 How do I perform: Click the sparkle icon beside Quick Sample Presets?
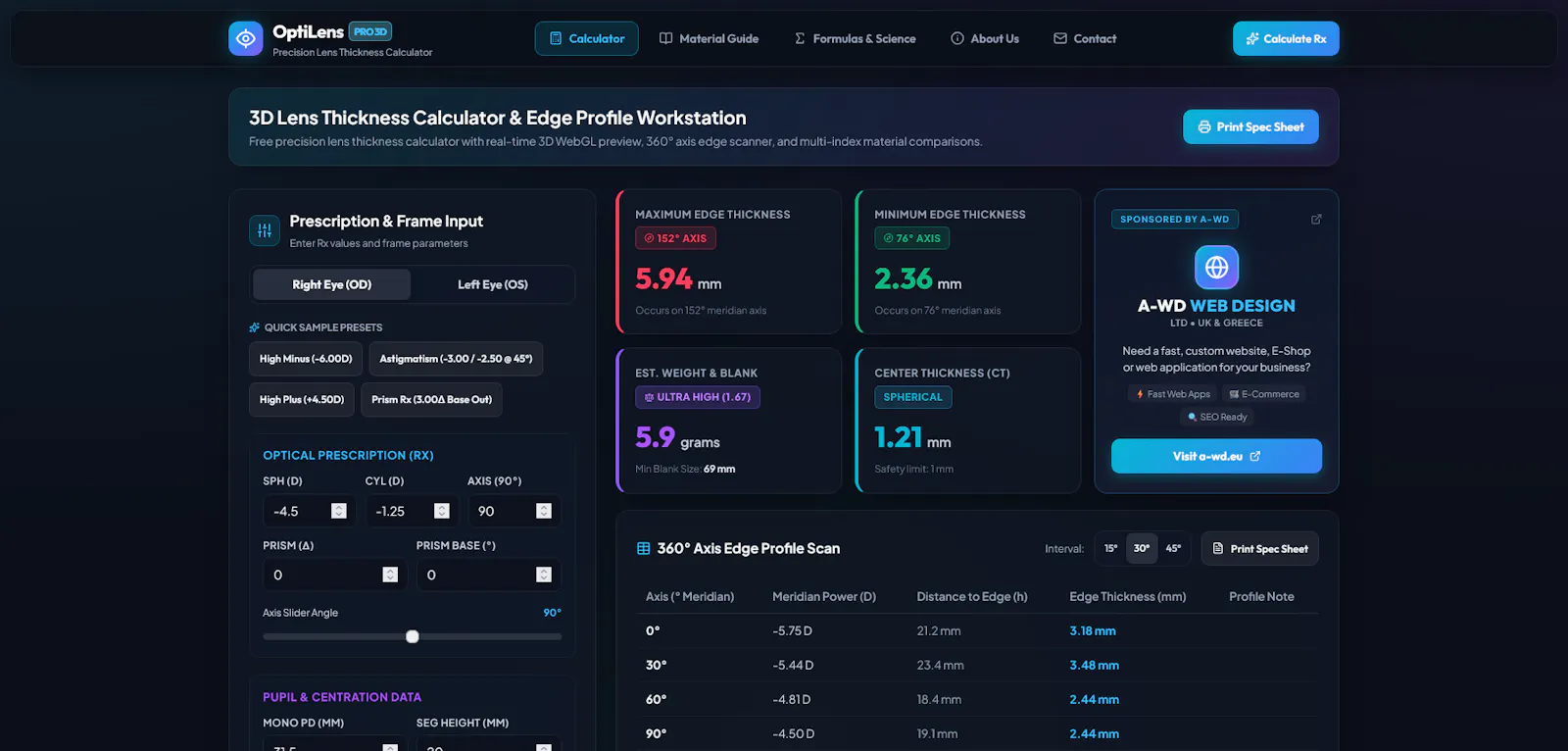pos(255,327)
